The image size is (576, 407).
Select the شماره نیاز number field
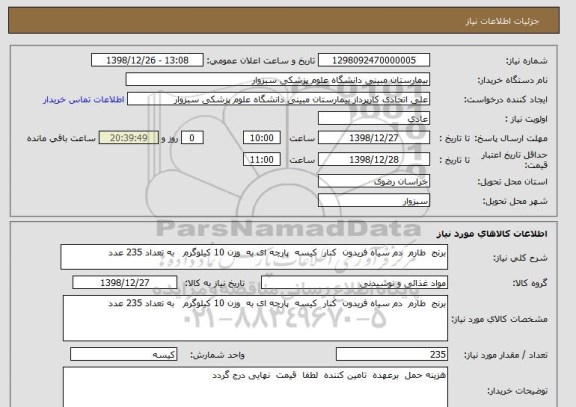click(374, 60)
